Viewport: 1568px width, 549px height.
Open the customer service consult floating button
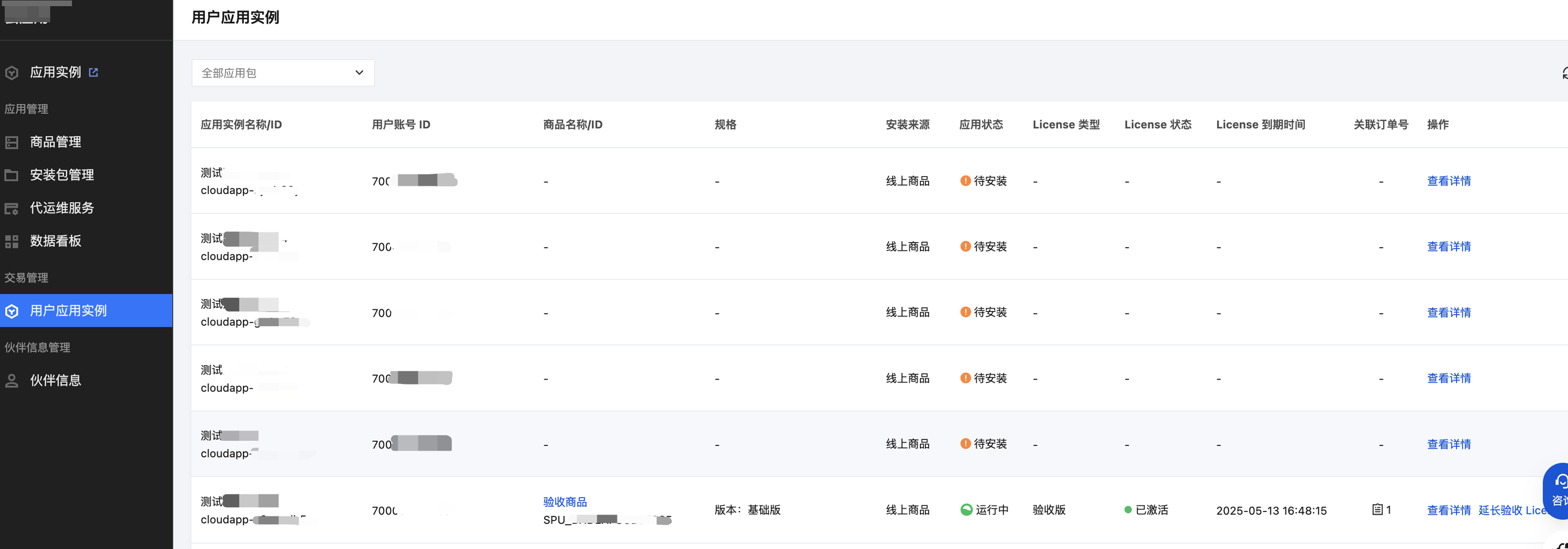(1558, 491)
